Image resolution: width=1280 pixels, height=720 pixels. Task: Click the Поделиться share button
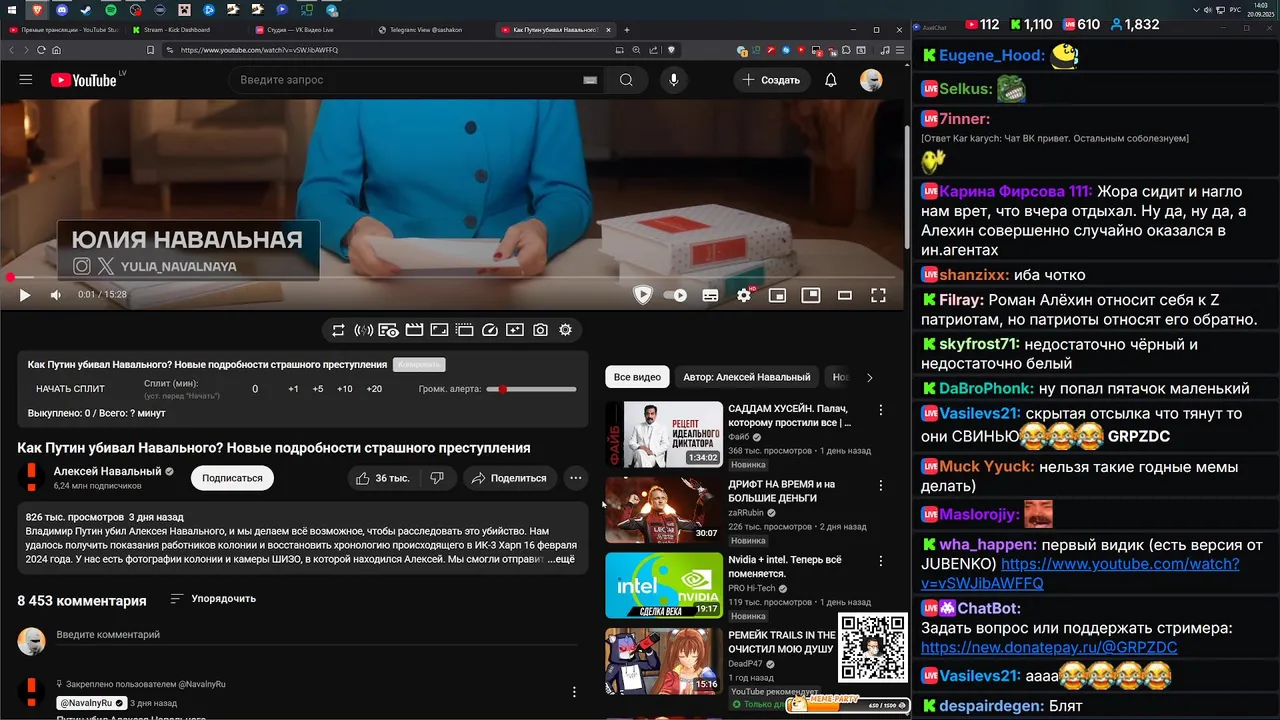coord(509,478)
